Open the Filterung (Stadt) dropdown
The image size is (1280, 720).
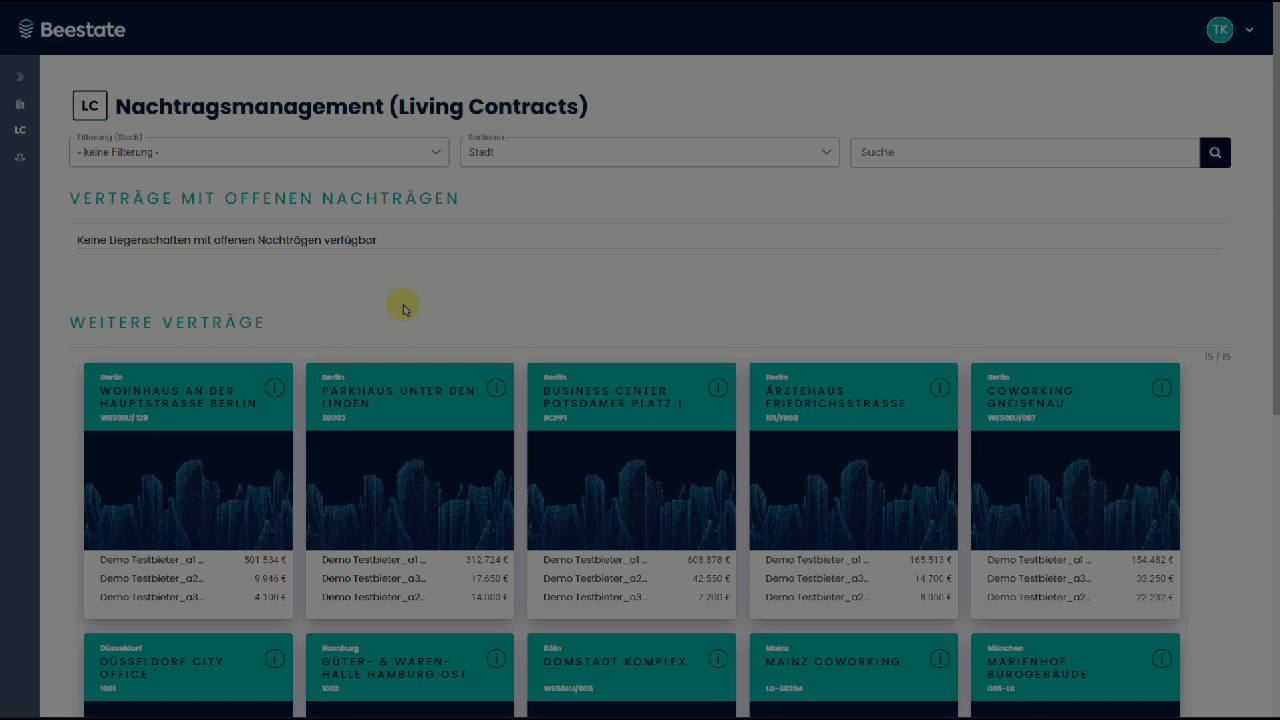259,152
